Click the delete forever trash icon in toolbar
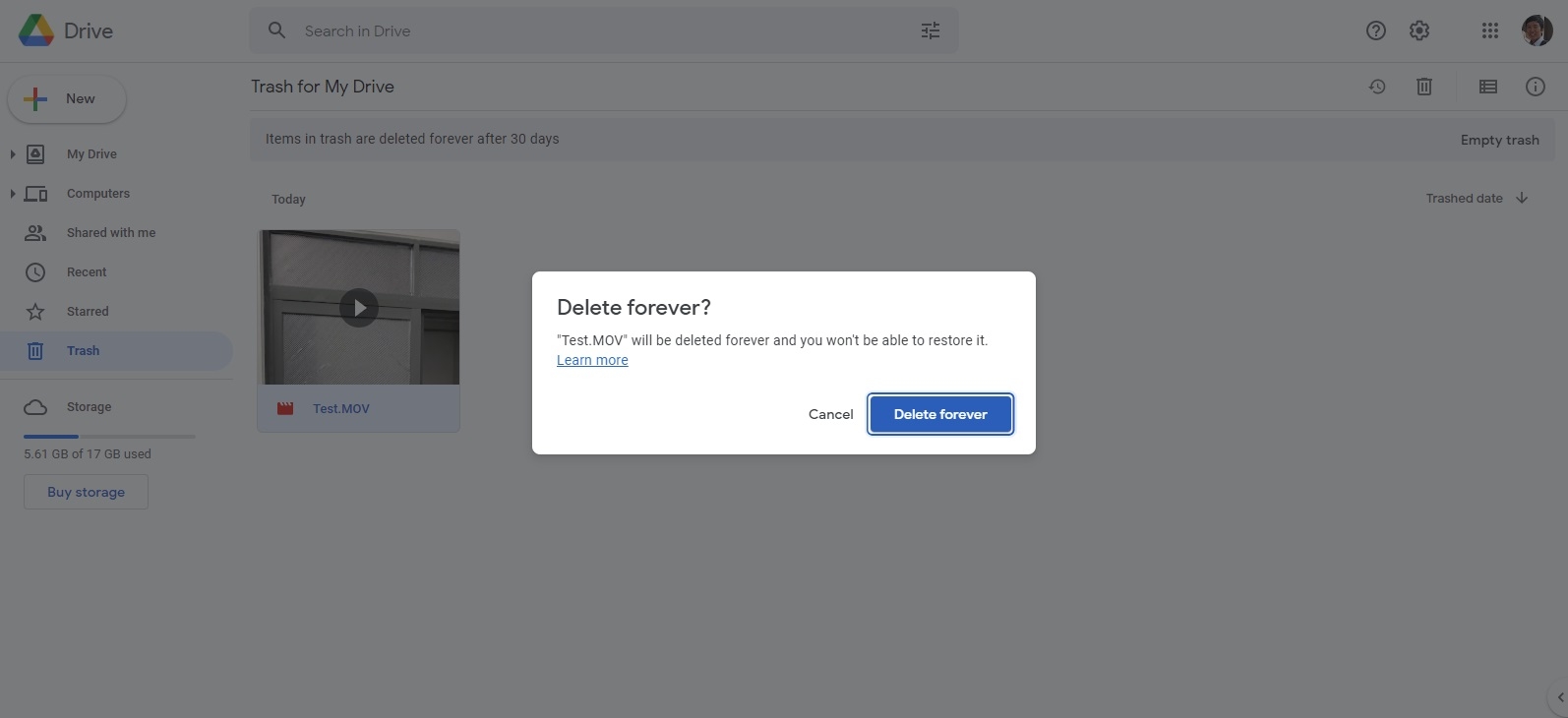This screenshot has height=718, width=1568. point(1424,87)
